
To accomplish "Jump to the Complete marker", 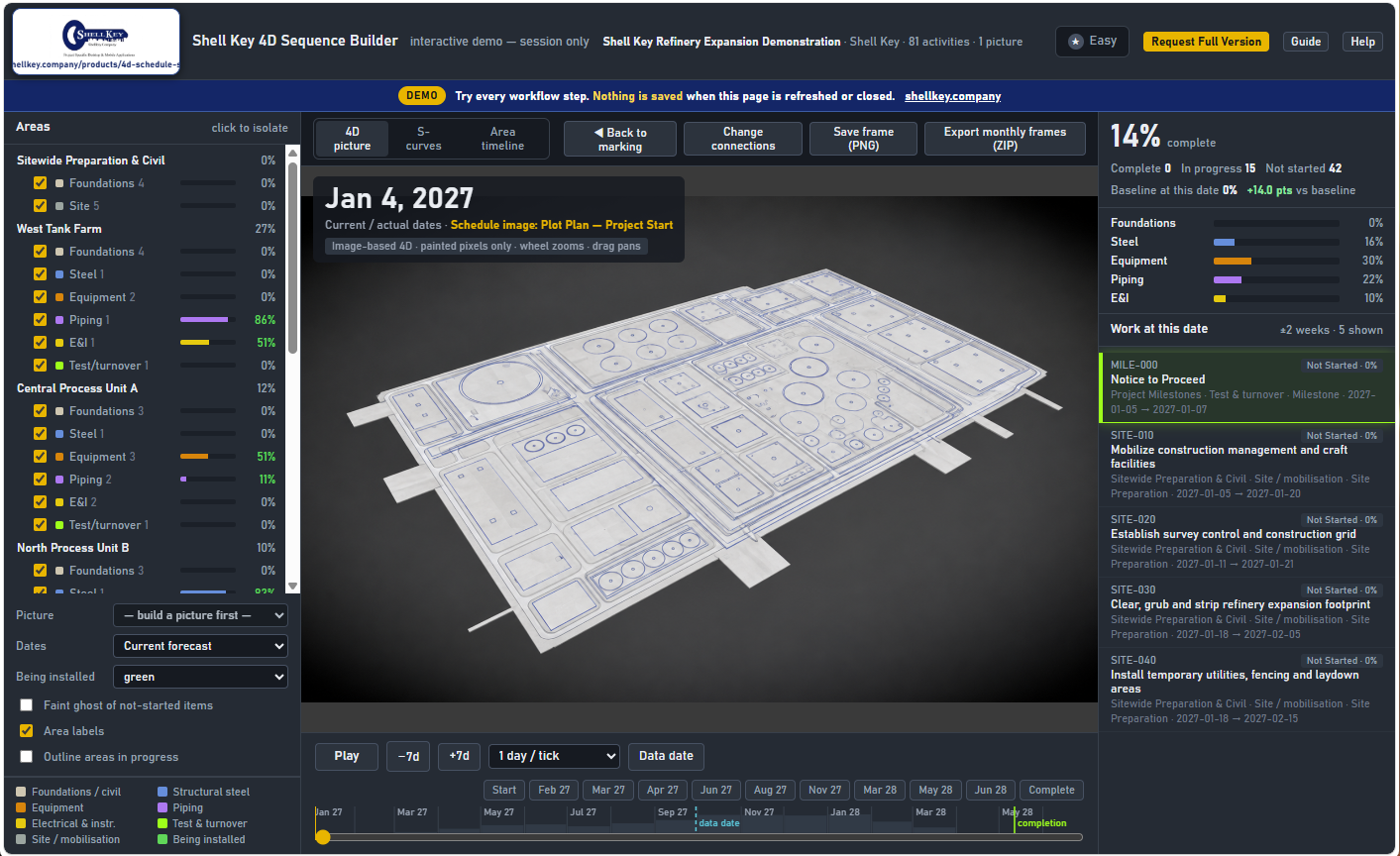I will pyautogui.click(x=1051, y=790).
